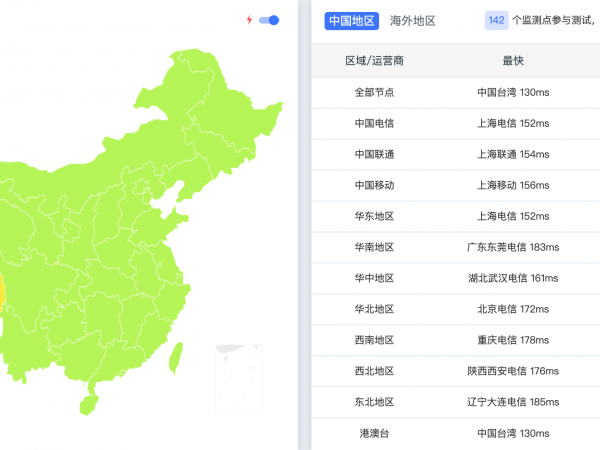Switch to the 海外地区 tab

click(x=413, y=20)
